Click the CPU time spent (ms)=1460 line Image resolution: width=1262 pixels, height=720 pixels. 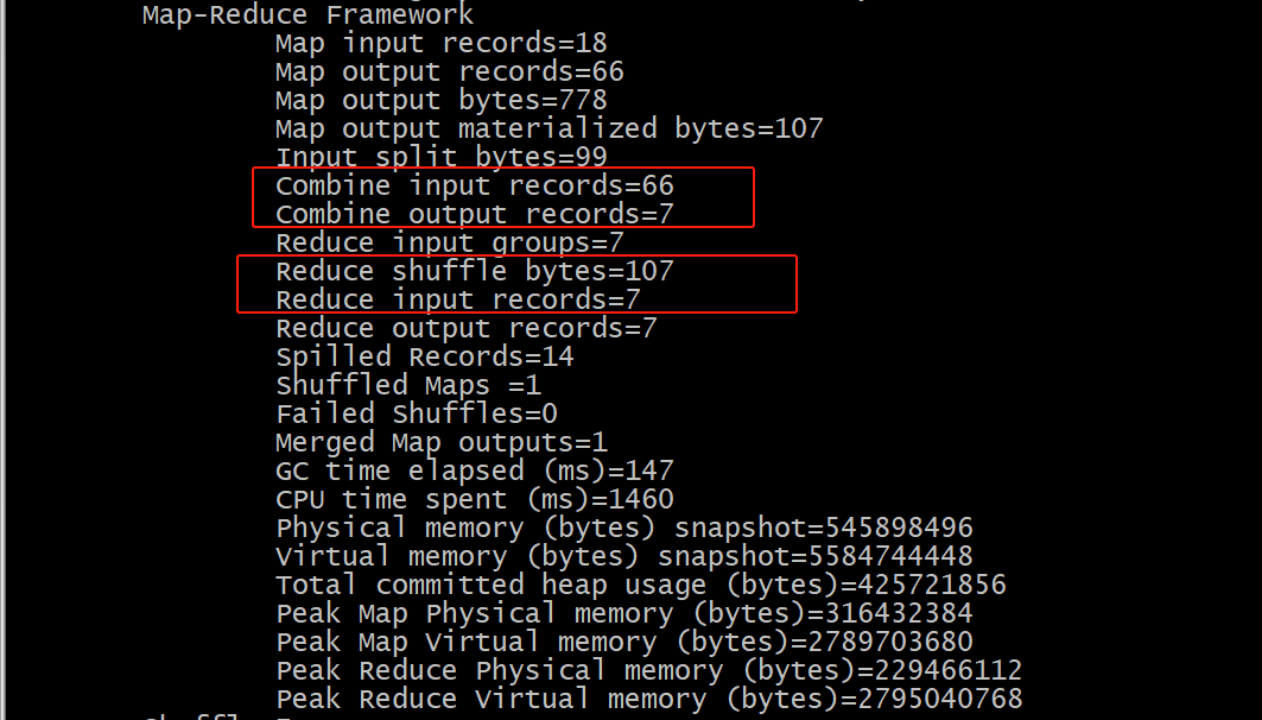click(x=474, y=499)
